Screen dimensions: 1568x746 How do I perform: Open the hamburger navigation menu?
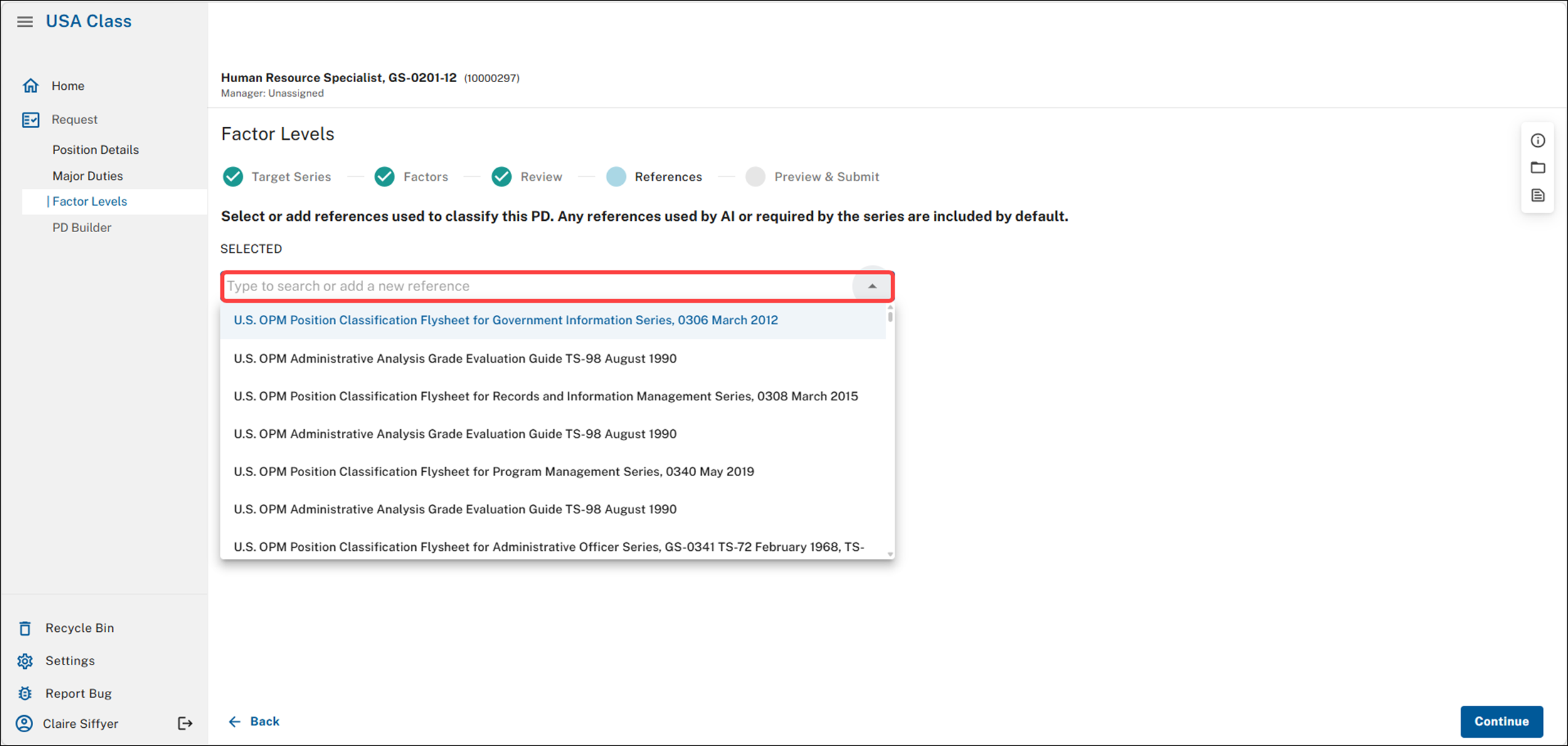click(x=25, y=22)
